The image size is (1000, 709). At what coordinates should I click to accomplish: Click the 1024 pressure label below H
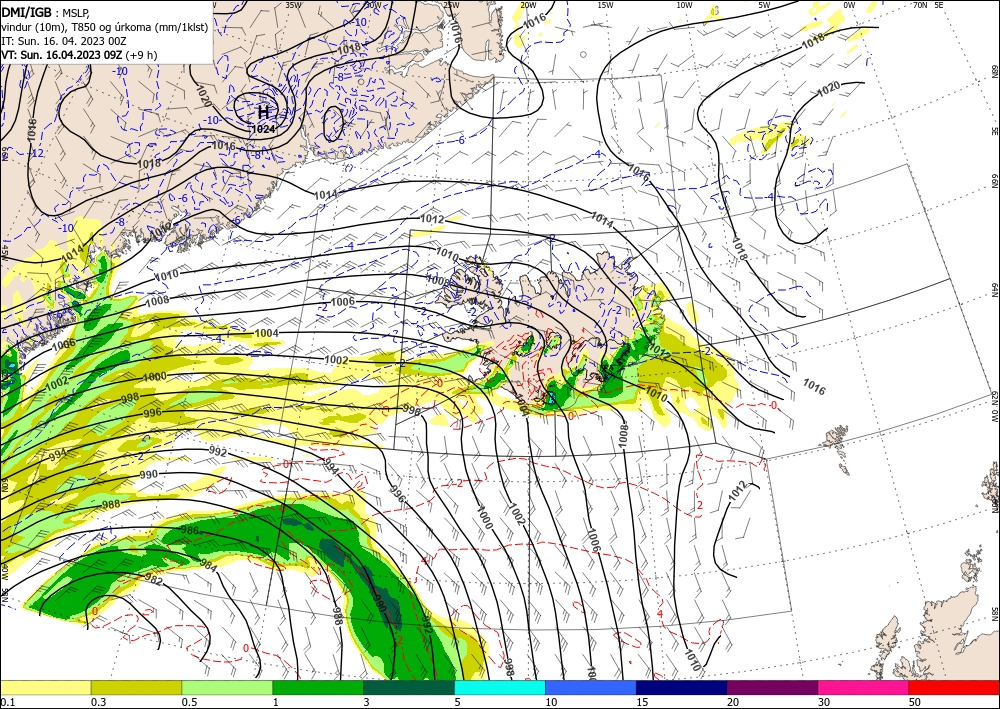click(263, 129)
